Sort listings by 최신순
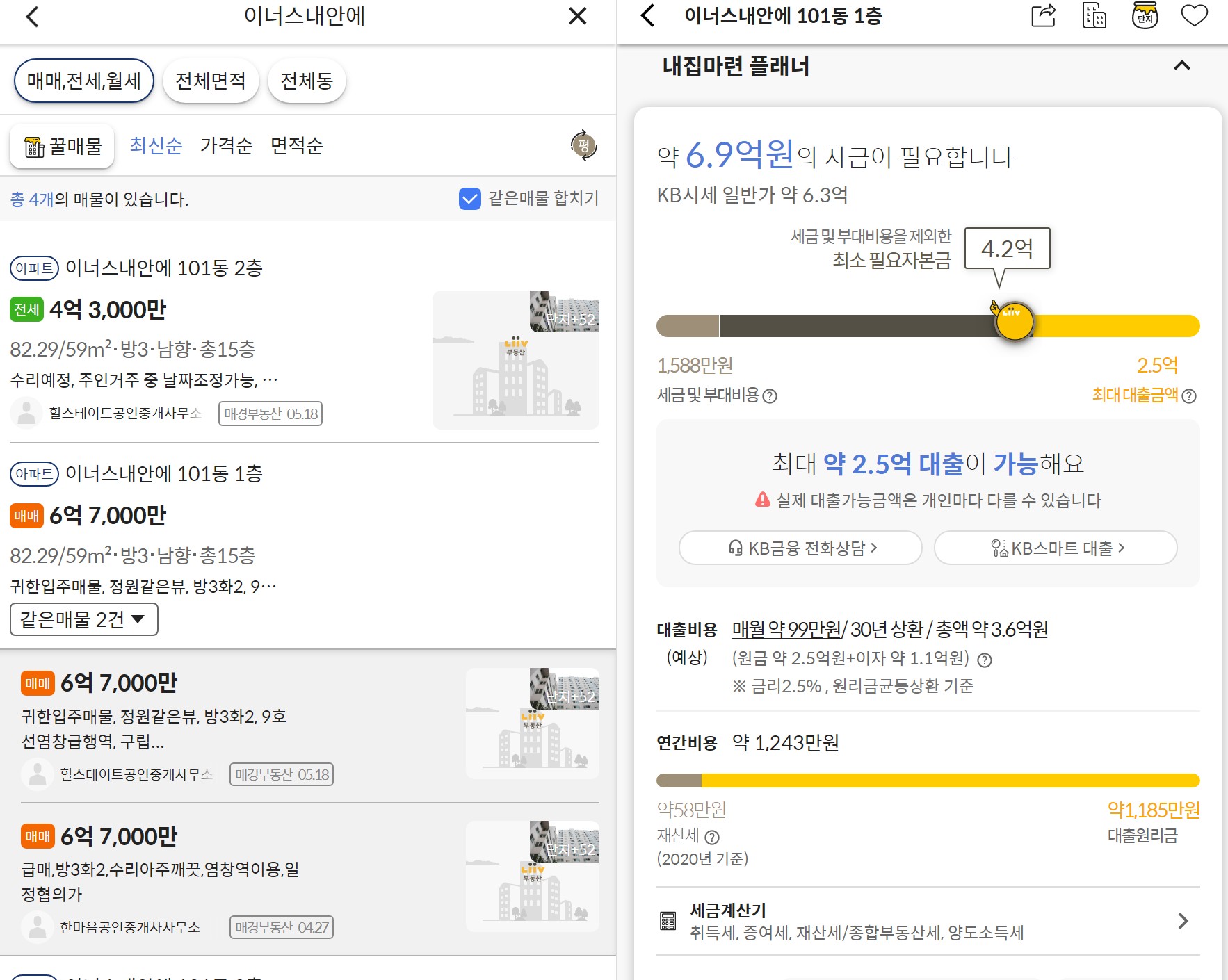The image size is (1228, 980). [x=156, y=145]
